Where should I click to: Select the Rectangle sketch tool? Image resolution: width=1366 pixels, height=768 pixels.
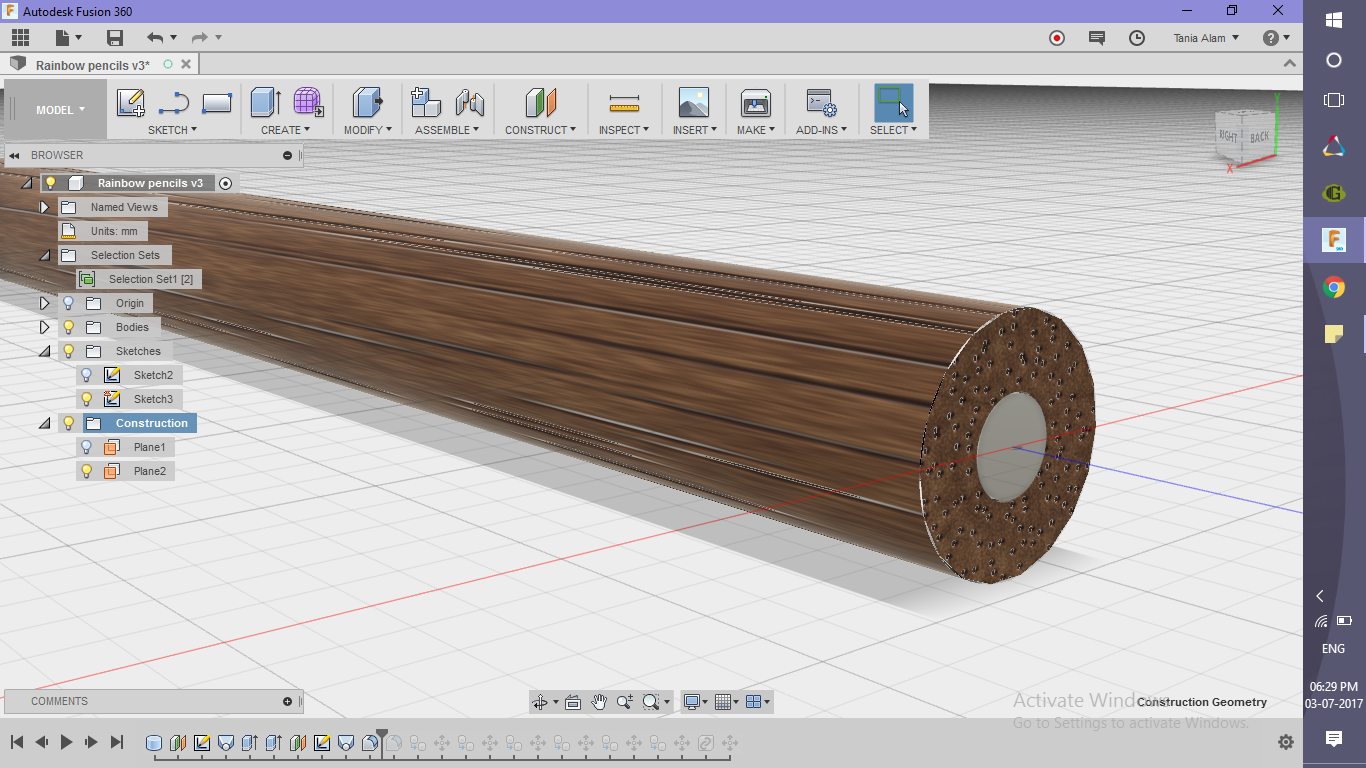click(x=217, y=103)
